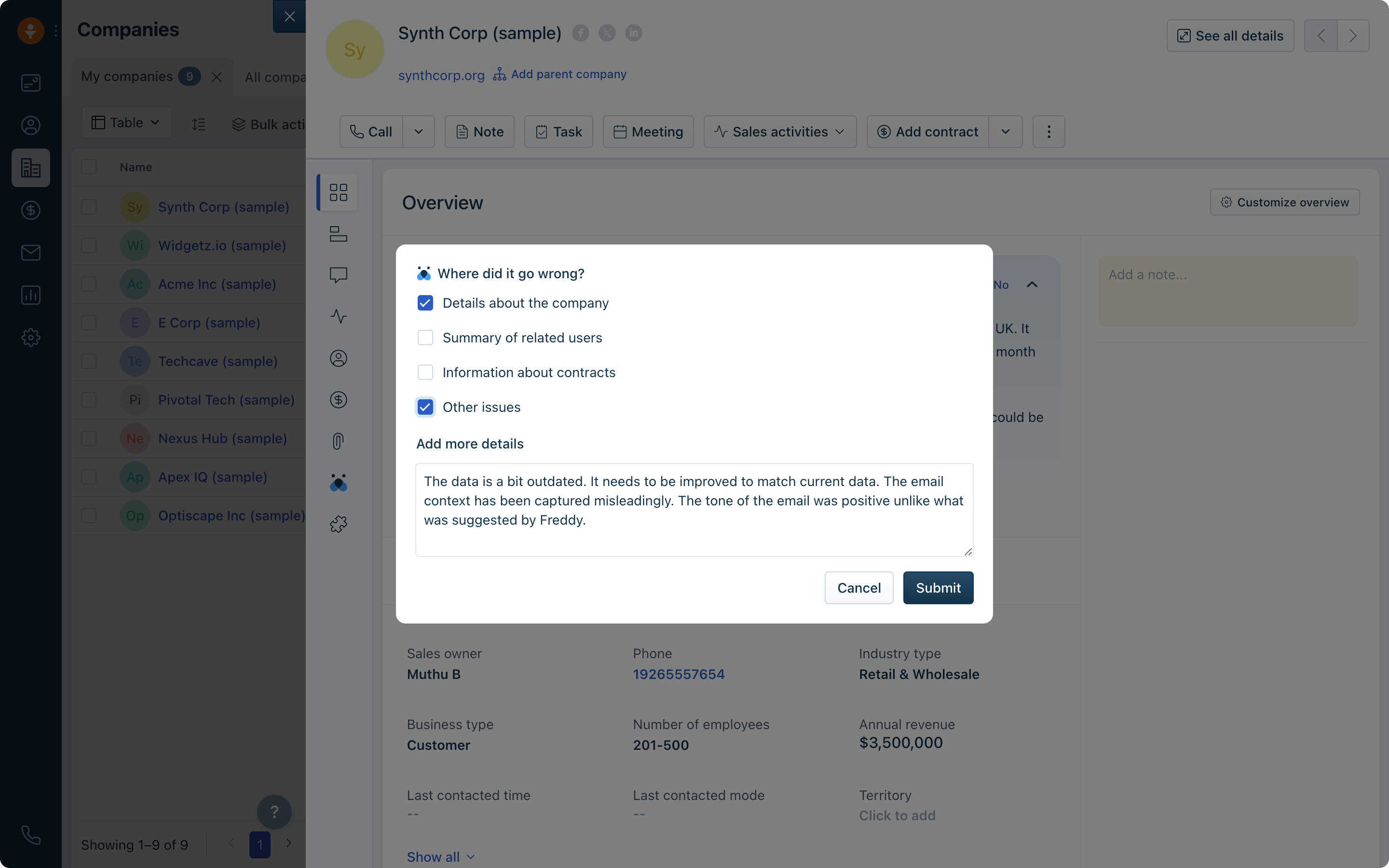
Task: Open Companies module in left sidebar
Action: point(30,168)
